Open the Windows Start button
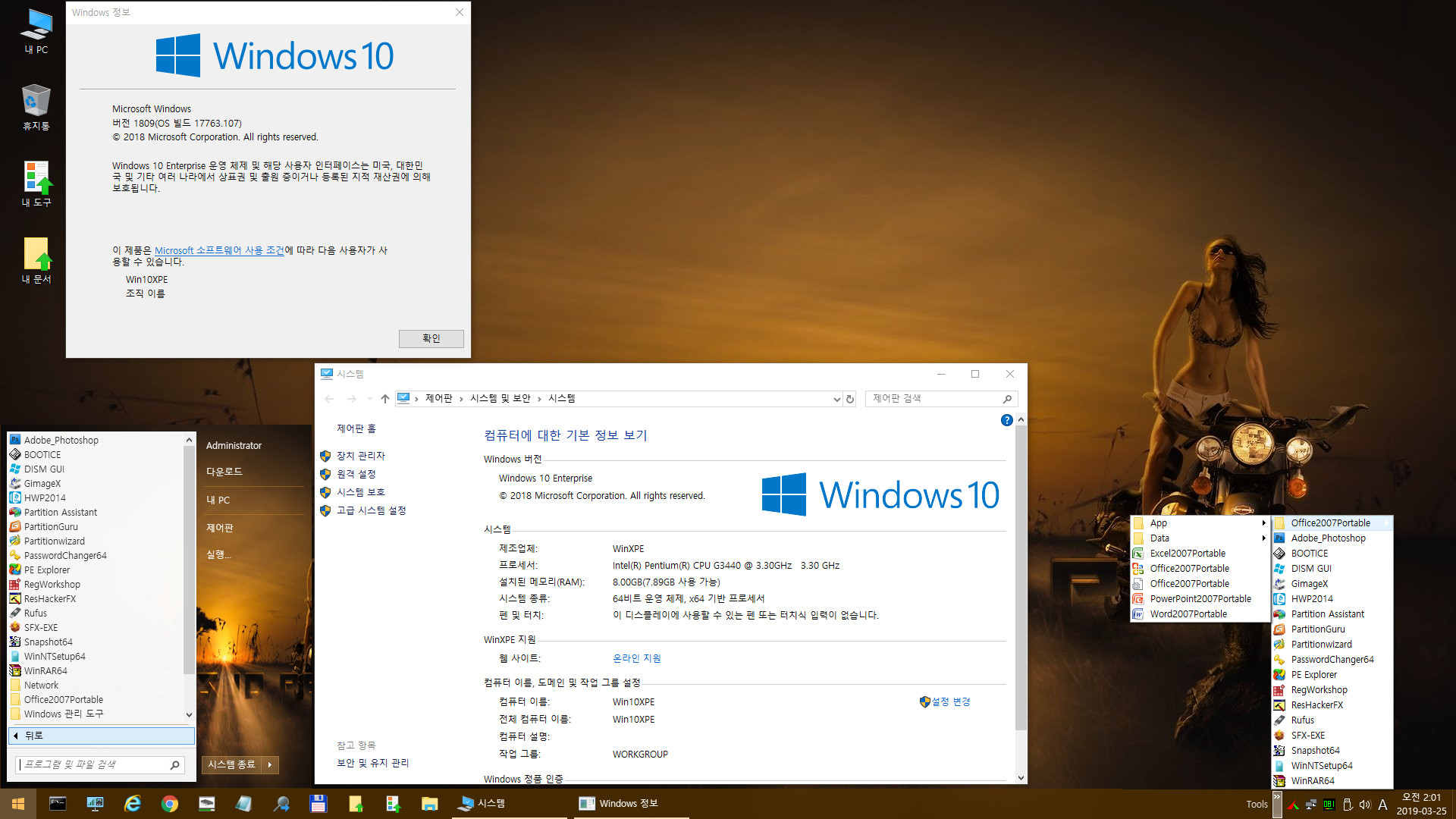1456x819 pixels. tap(17, 804)
